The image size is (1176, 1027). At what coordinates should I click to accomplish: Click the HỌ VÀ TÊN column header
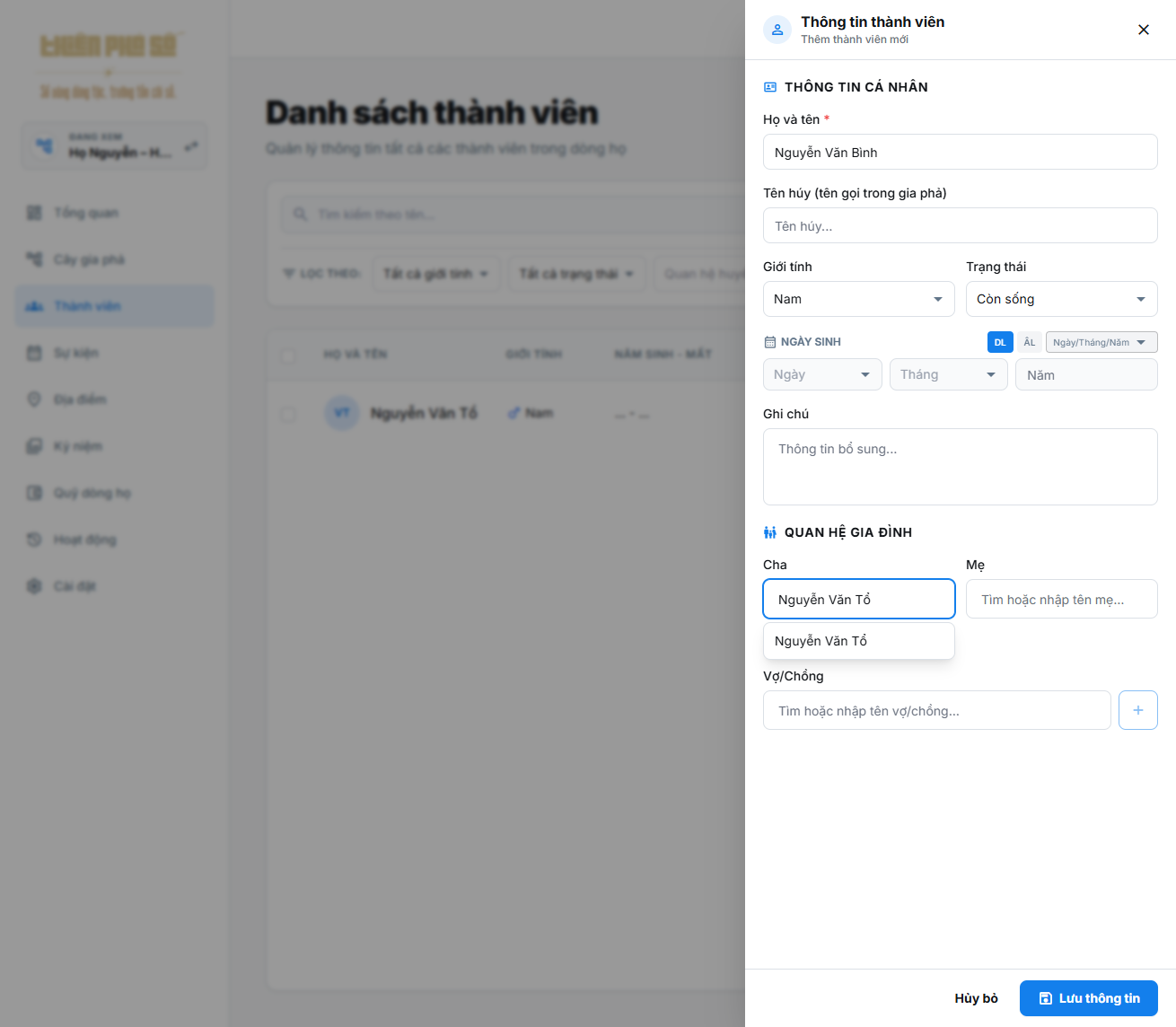pos(355,355)
